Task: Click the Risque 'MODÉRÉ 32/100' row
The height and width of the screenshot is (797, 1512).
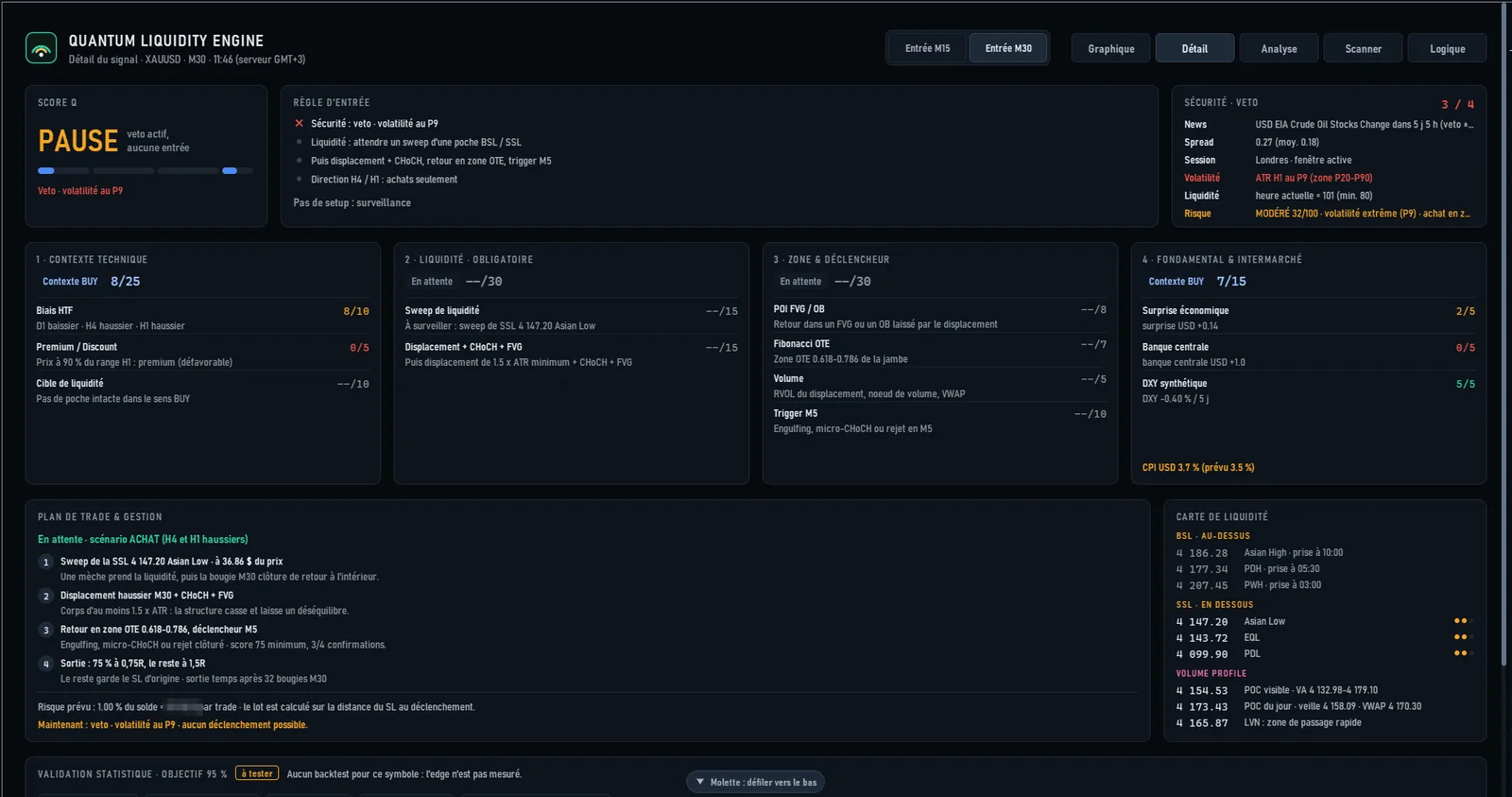Action: coord(1329,214)
